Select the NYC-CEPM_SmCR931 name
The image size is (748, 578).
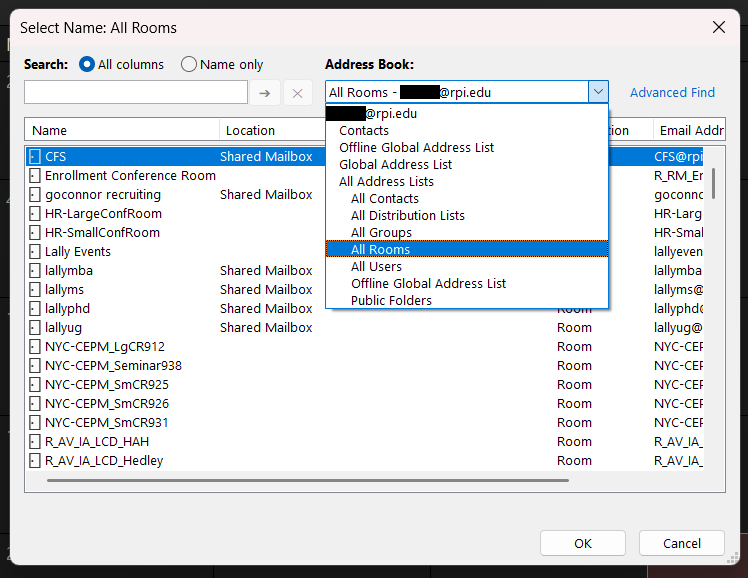[106, 423]
